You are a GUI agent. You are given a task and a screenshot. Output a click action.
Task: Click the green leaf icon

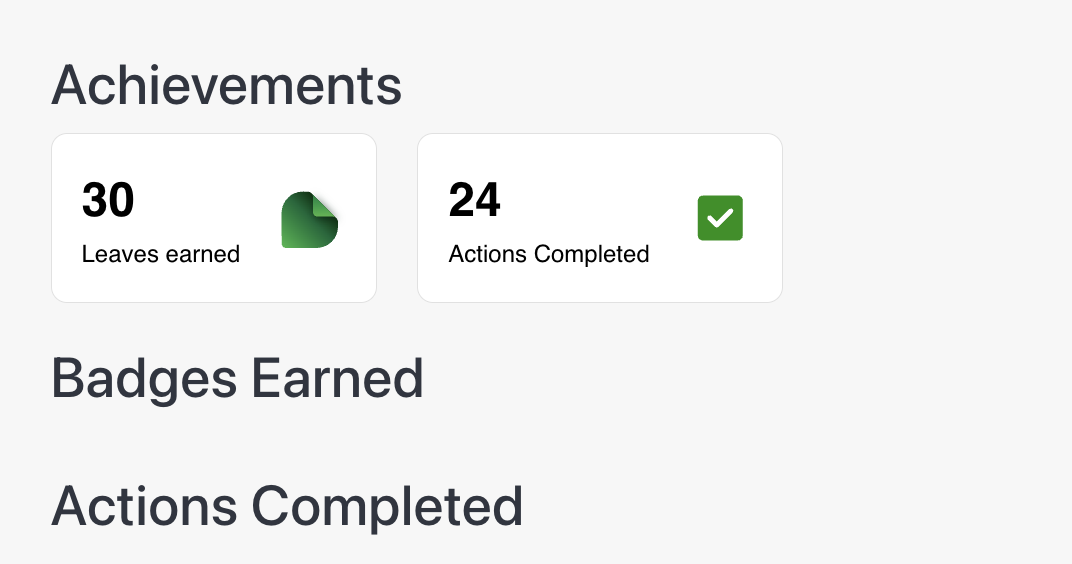(308, 221)
